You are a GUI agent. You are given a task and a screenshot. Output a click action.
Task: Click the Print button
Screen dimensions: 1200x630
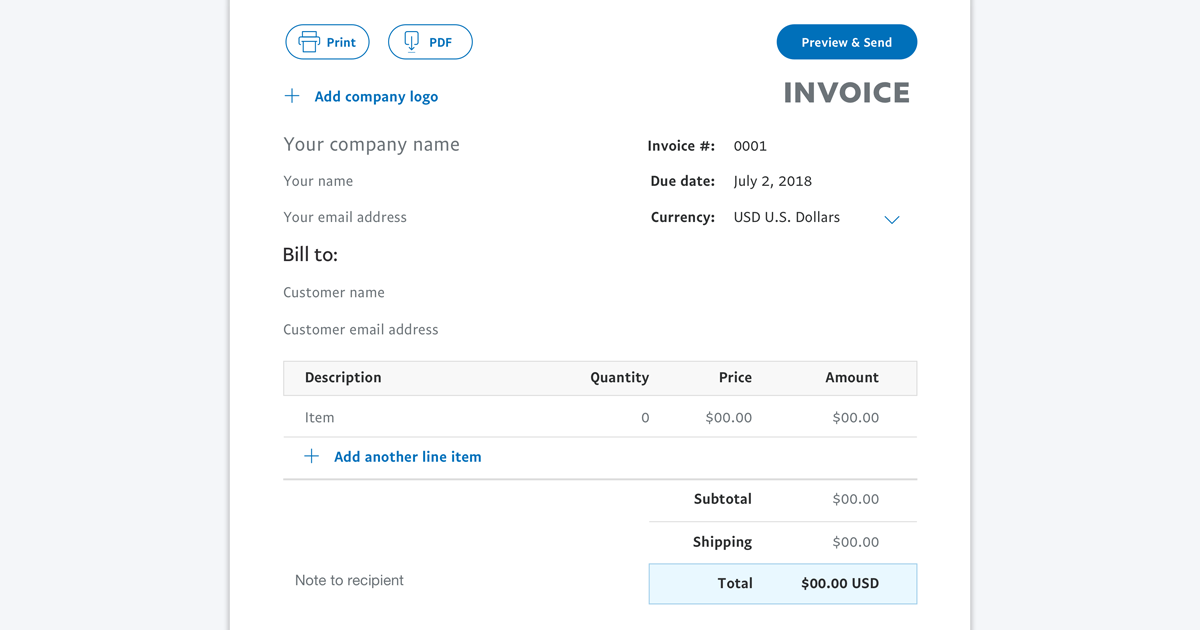point(327,41)
